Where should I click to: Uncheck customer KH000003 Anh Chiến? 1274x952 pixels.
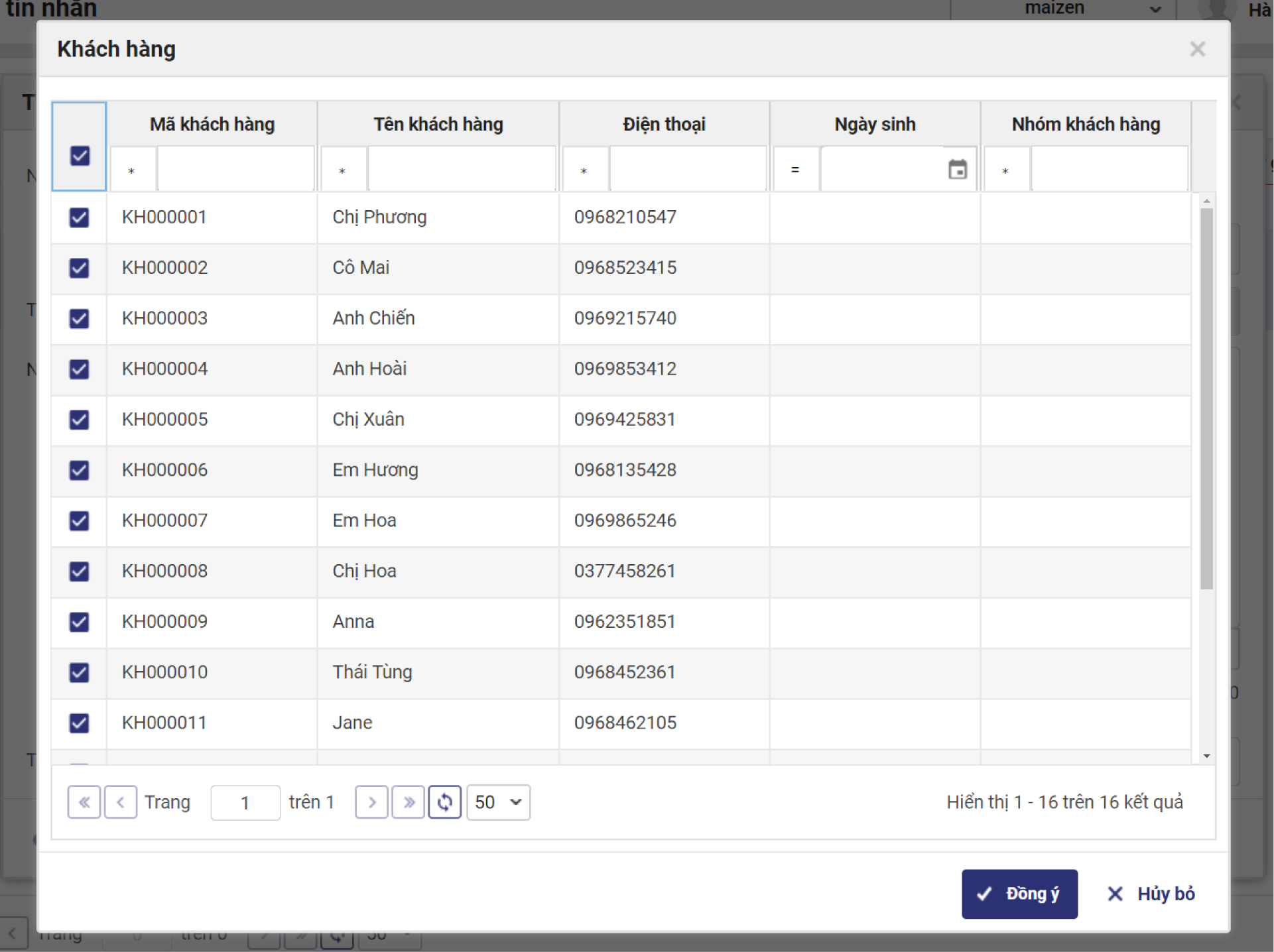[80, 319]
